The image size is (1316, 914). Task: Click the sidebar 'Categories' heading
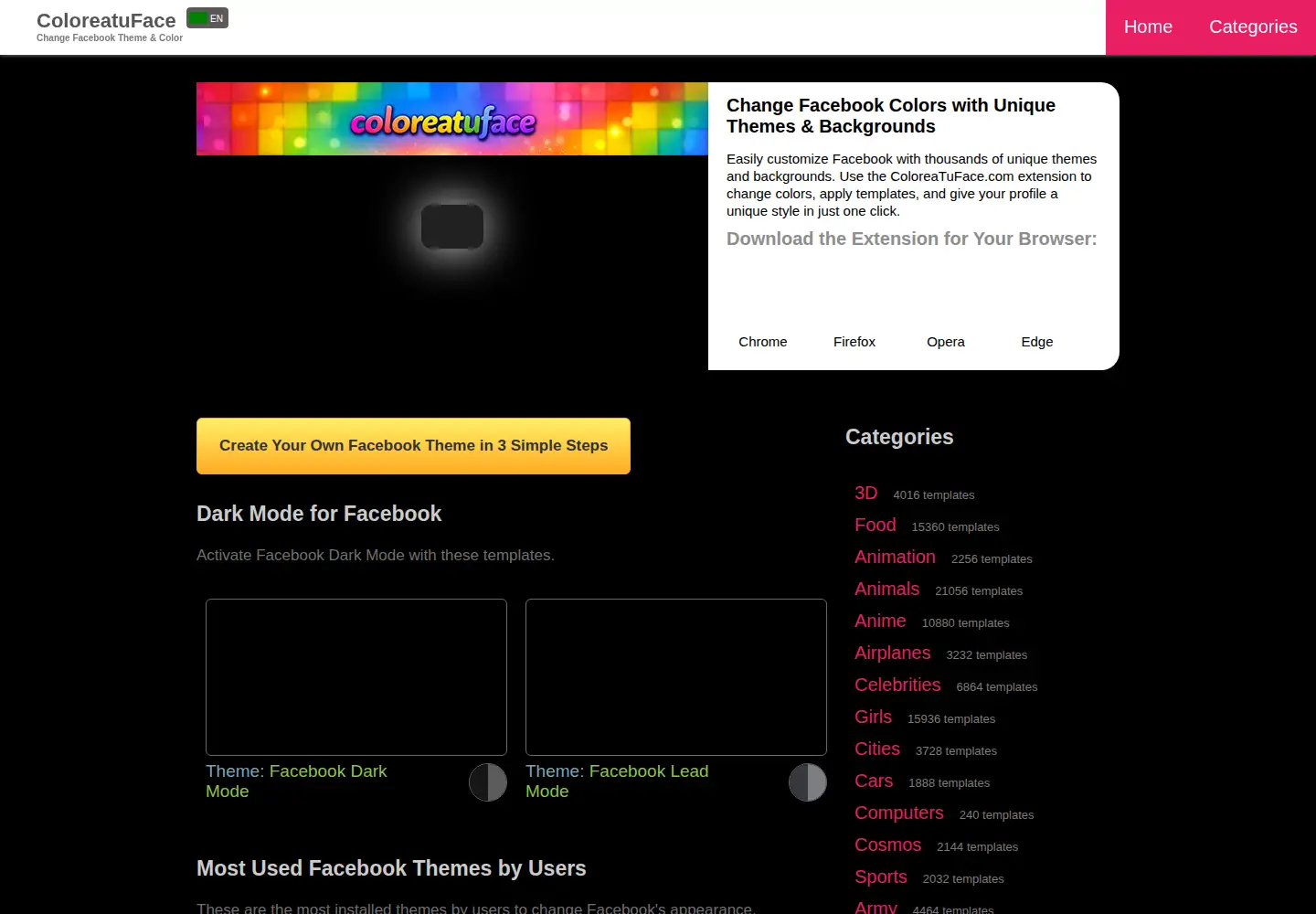pos(899,437)
